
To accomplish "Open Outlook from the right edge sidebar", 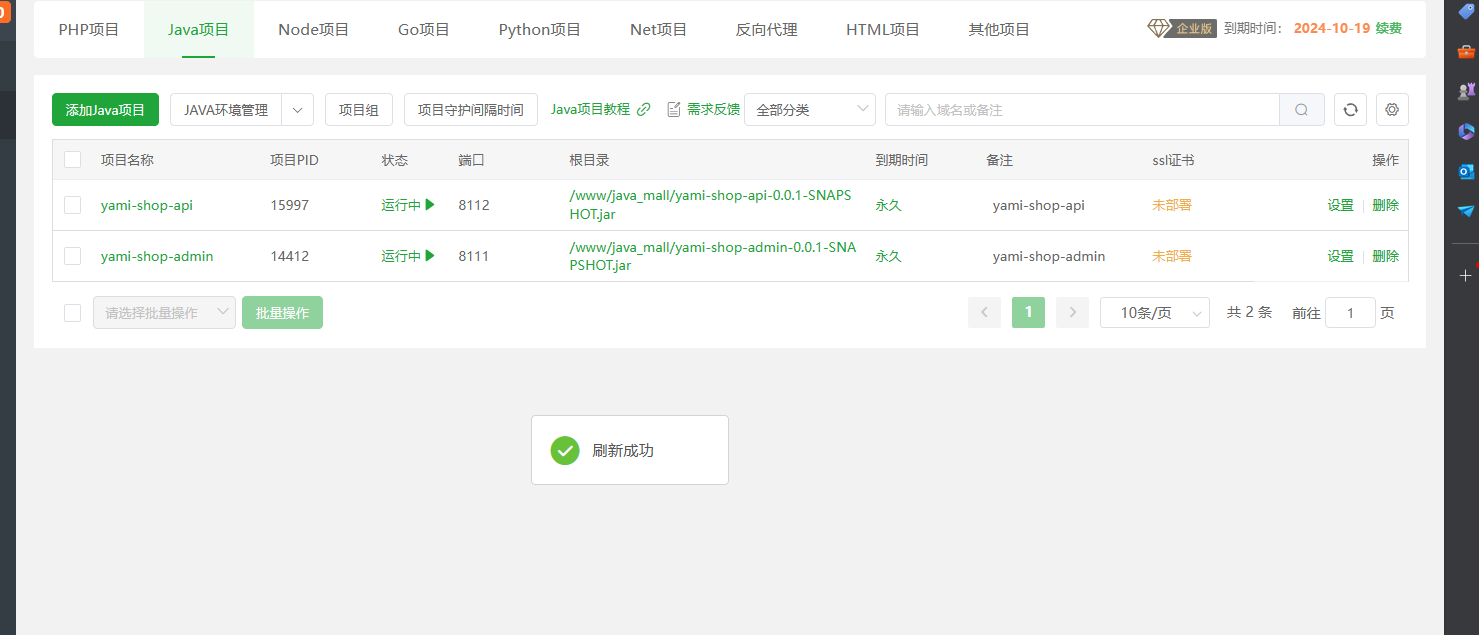I will [x=1466, y=171].
